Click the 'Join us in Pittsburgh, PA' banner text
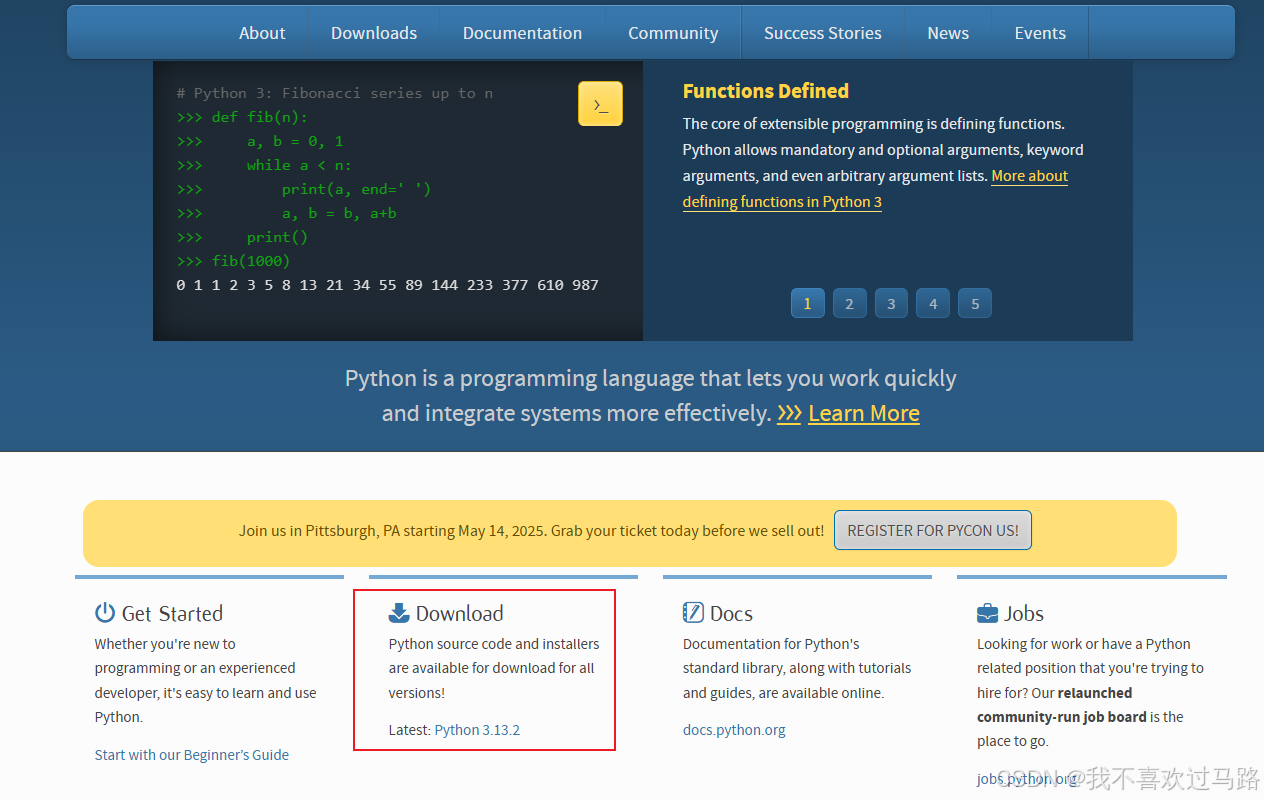Screen dimensions: 1264x800 pyautogui.click(x=532, y=531)
